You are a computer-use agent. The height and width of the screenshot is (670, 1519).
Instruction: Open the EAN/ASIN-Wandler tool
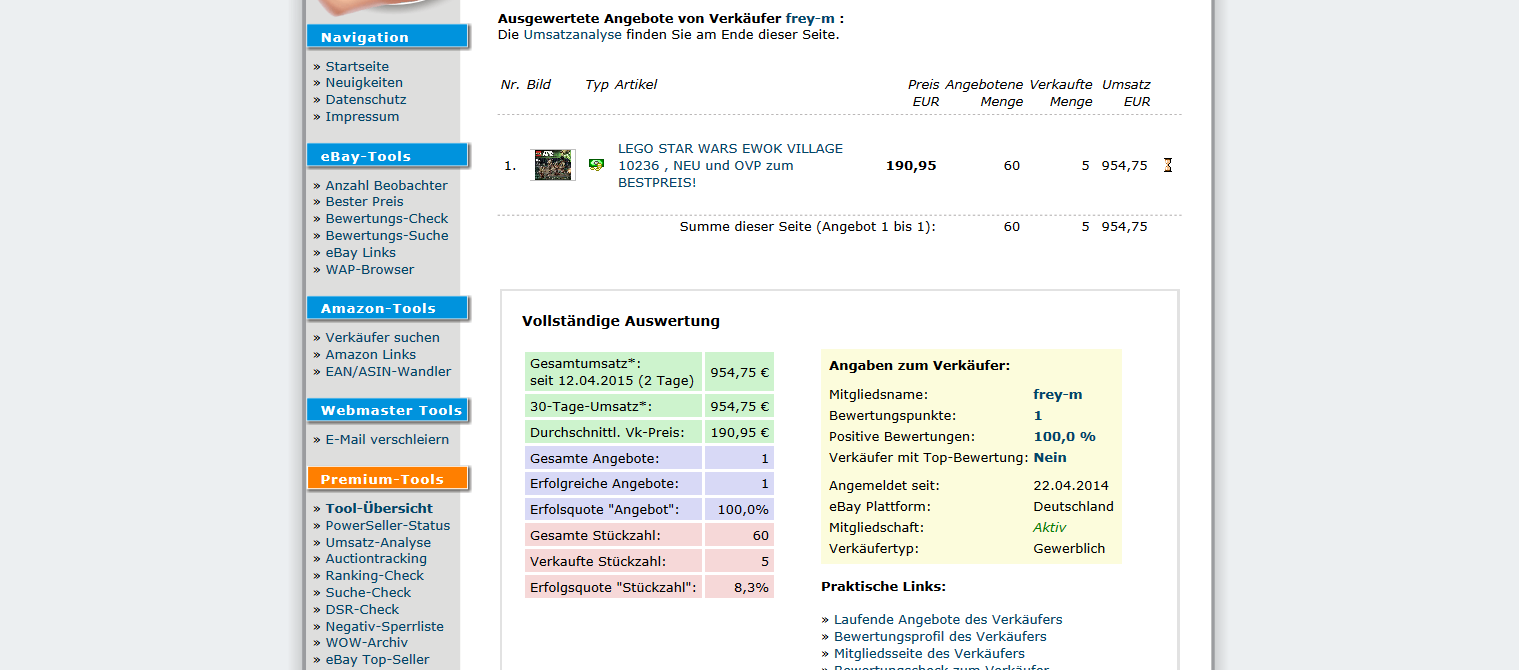coord(388,372)
